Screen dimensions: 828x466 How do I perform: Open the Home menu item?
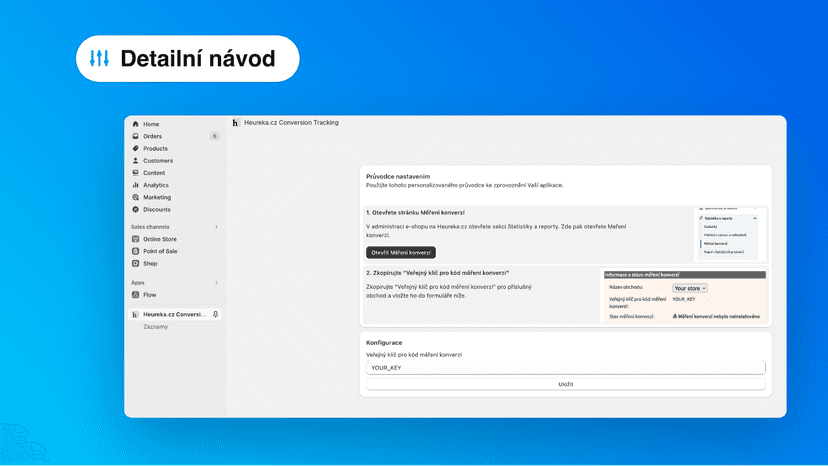pyautogui.click(x=151, y=124)
